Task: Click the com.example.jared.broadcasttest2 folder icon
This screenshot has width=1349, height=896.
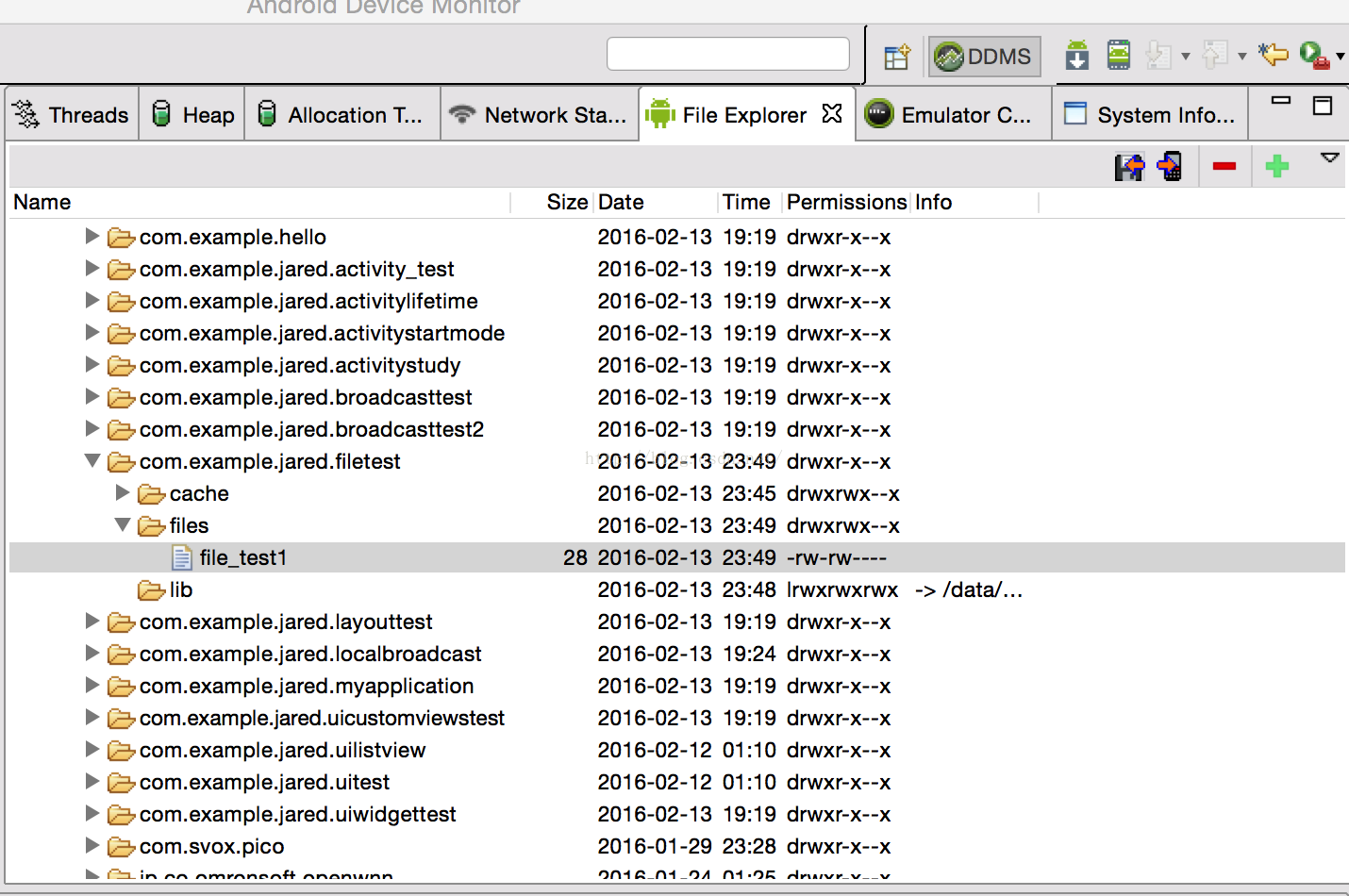Action: [122, 430]
